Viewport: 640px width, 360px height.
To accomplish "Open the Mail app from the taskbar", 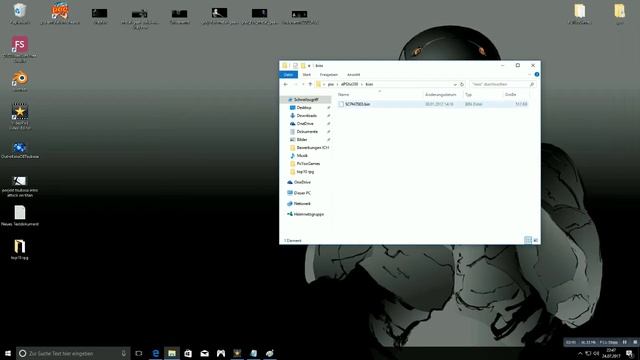I will pos(204,353).
